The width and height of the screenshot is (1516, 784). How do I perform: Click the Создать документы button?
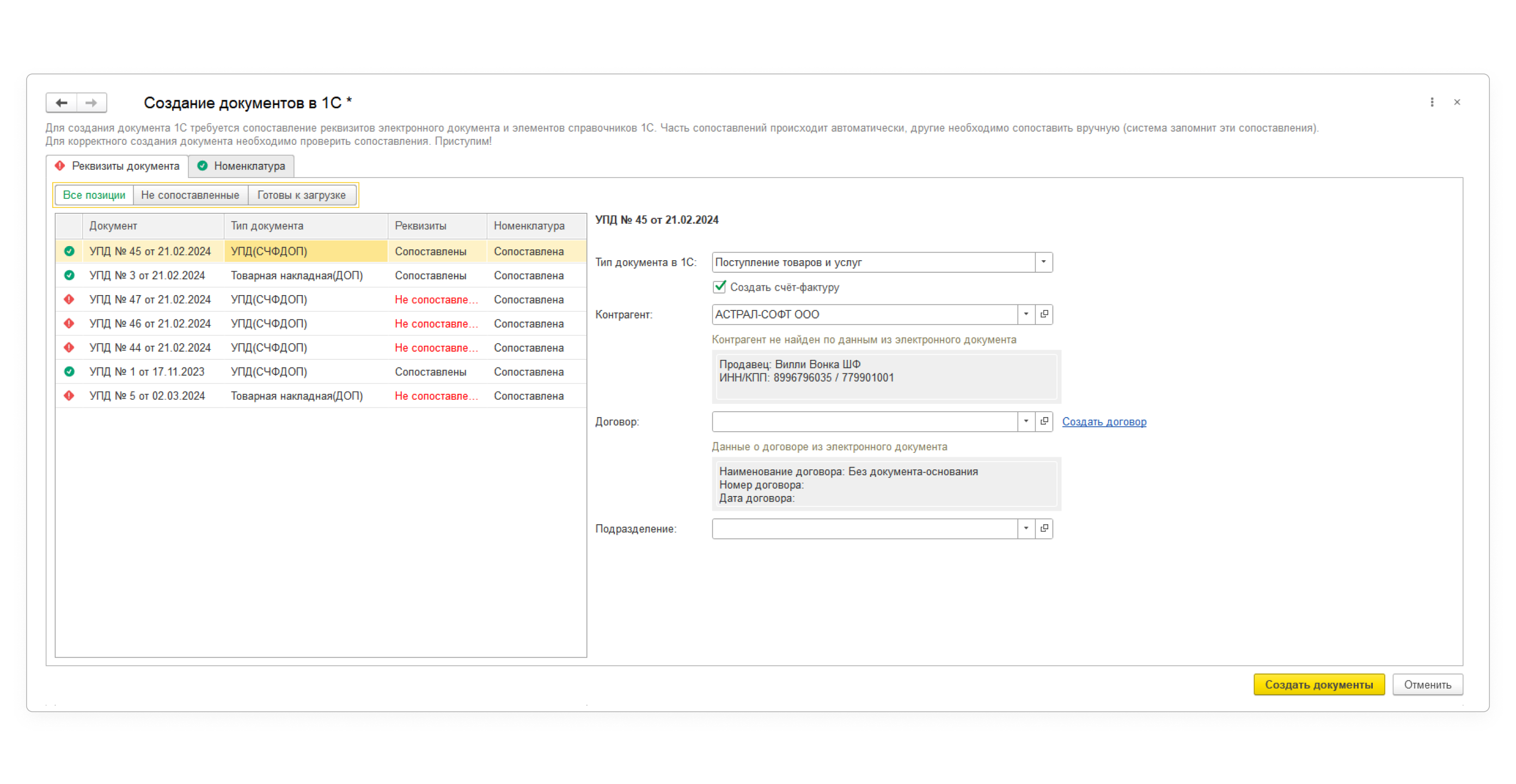coord(1318,684)
